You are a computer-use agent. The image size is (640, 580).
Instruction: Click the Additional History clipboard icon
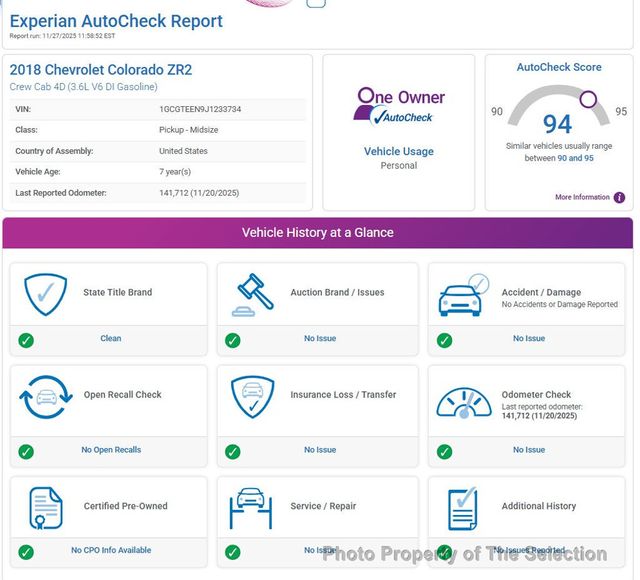462,508
